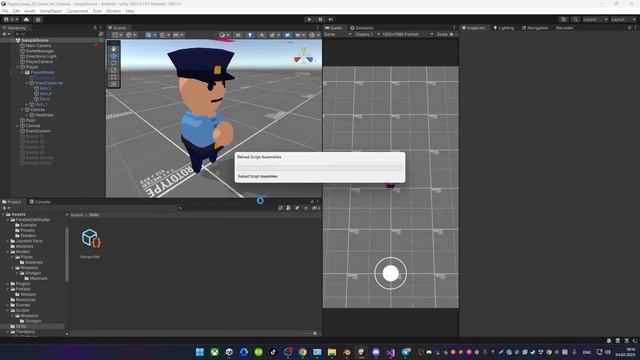Collapse the Models folder in Project tree
The width and height of the screenshot is (640, 360).
8,252
